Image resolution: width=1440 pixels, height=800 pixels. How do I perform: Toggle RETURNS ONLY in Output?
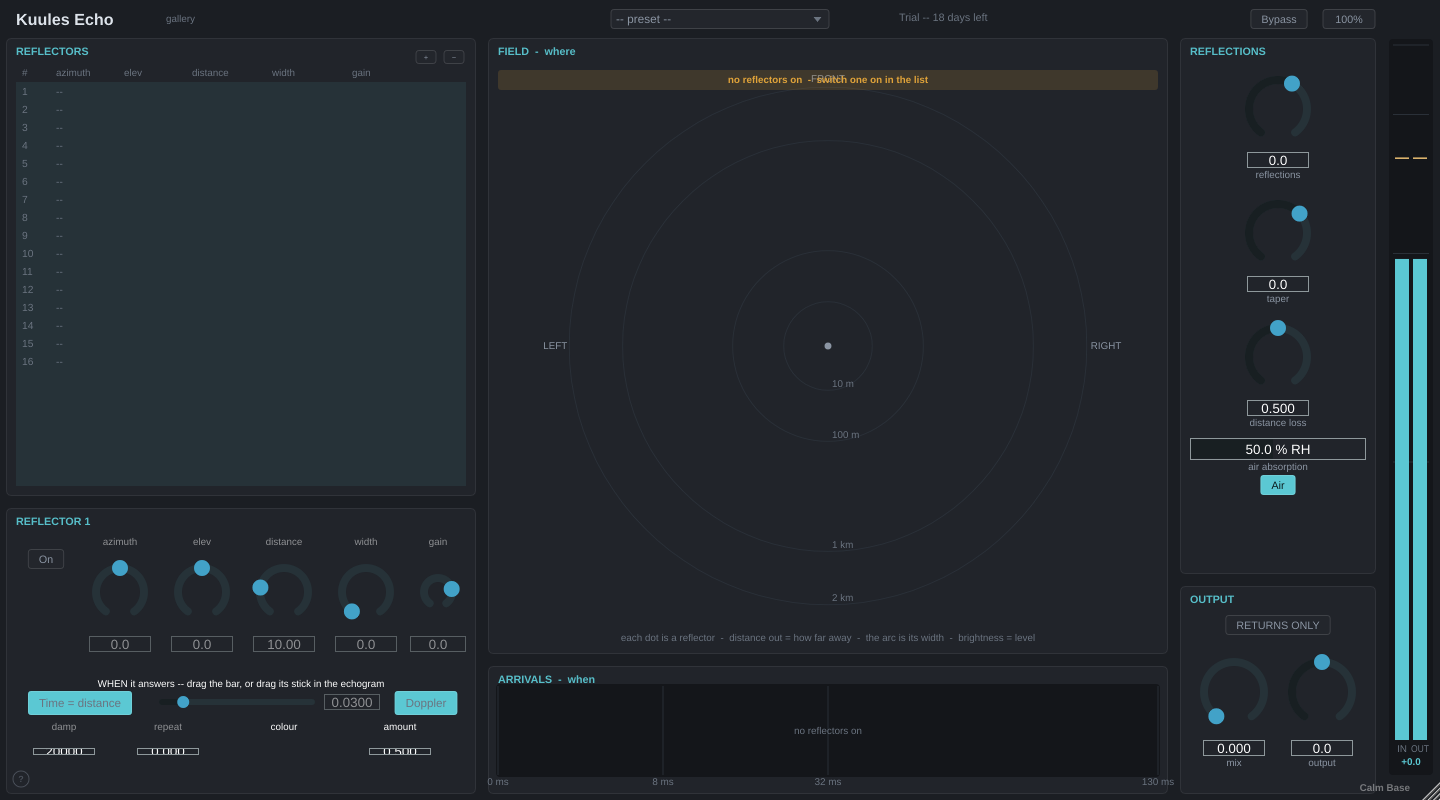[1278, 625]
